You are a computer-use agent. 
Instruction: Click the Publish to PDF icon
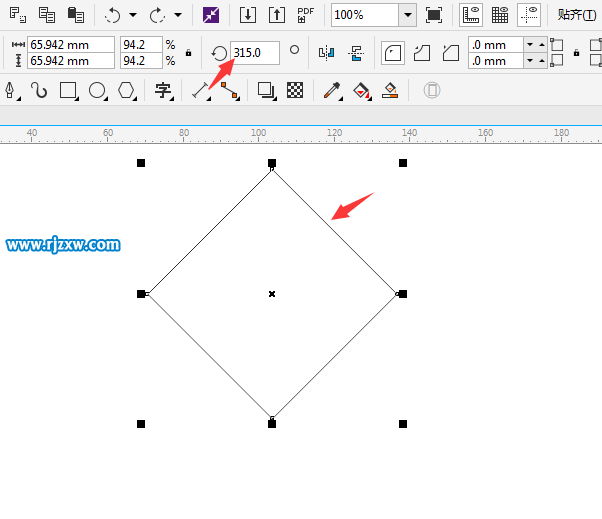306,15
